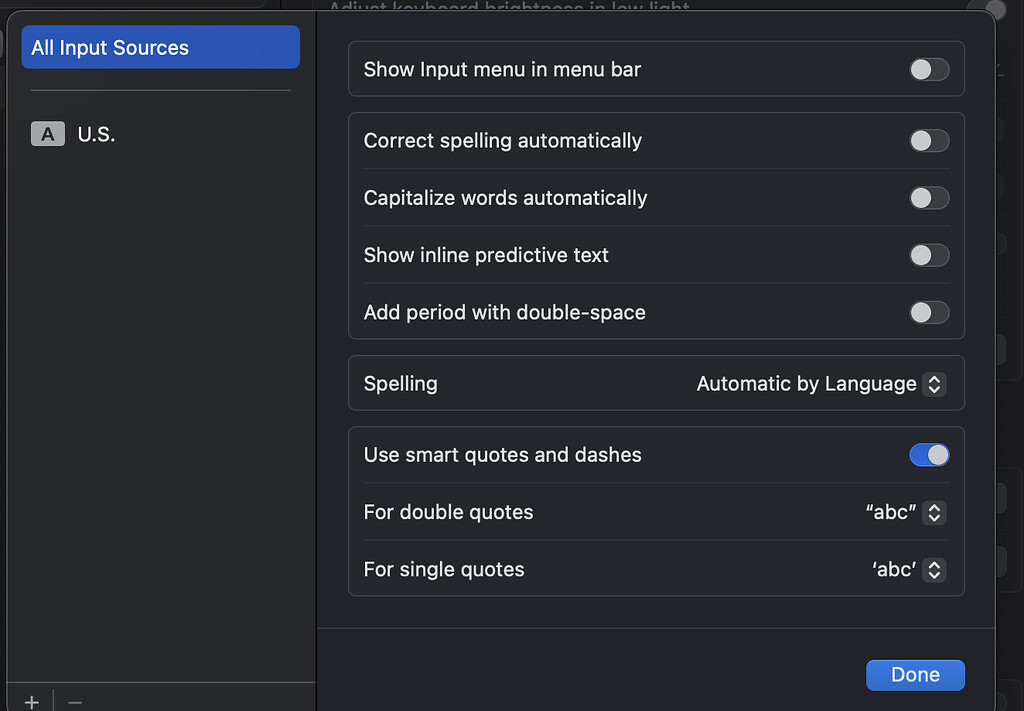Enable Show Input menu in menu bar

[928, 69]
